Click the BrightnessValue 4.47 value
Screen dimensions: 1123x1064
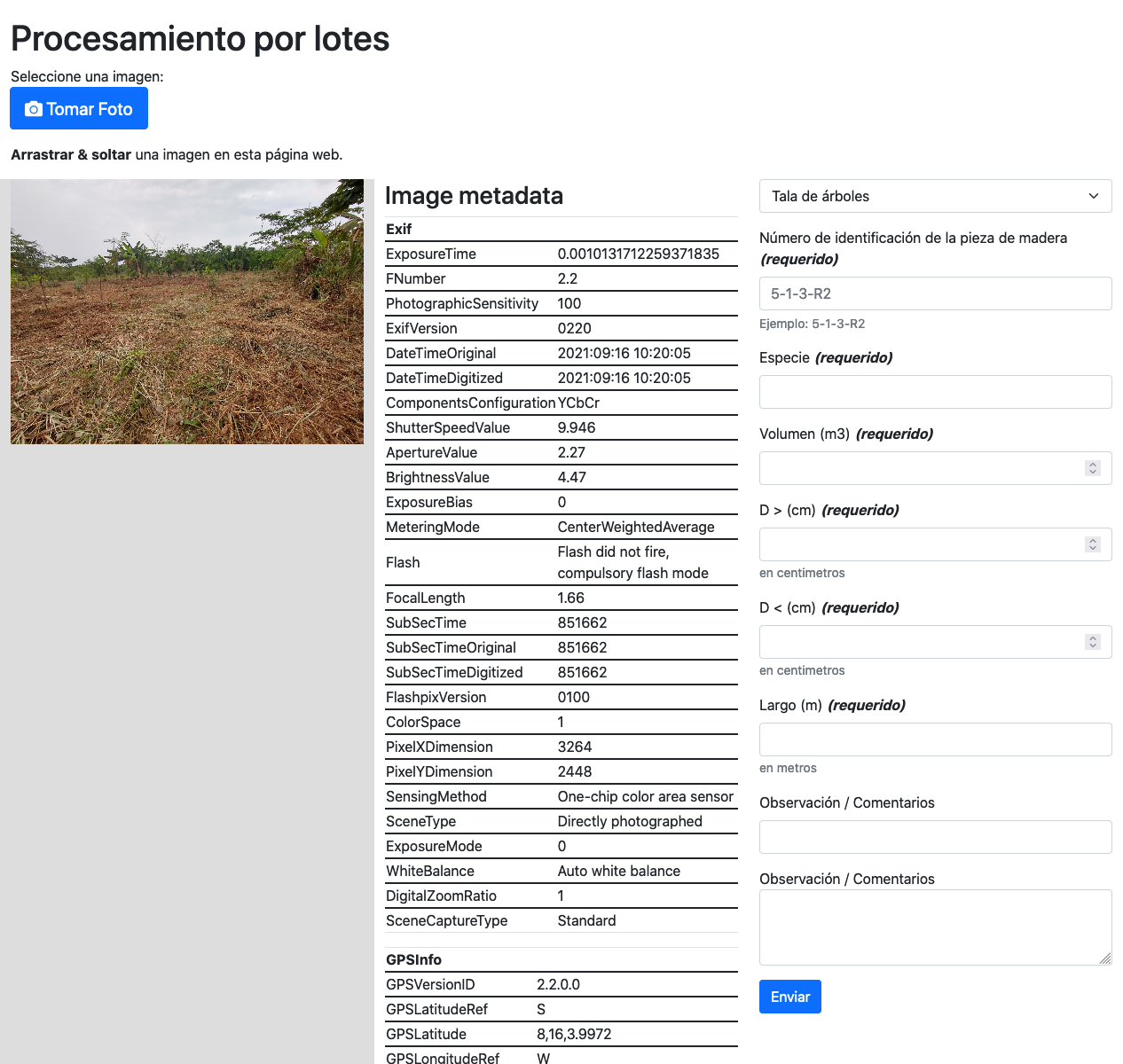click(571, 477)
